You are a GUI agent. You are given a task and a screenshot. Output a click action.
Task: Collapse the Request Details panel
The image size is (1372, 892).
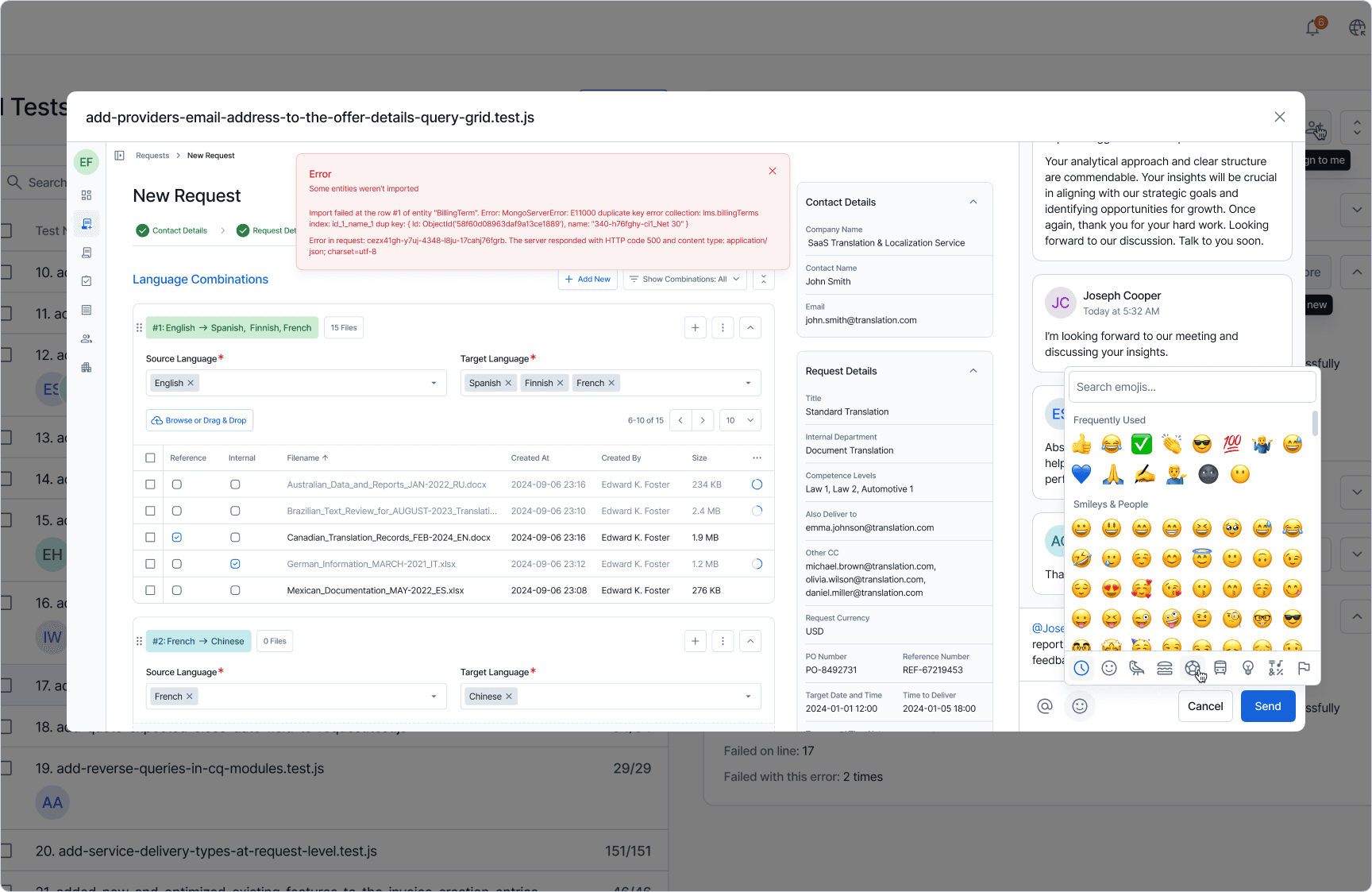tap(973, 371)
